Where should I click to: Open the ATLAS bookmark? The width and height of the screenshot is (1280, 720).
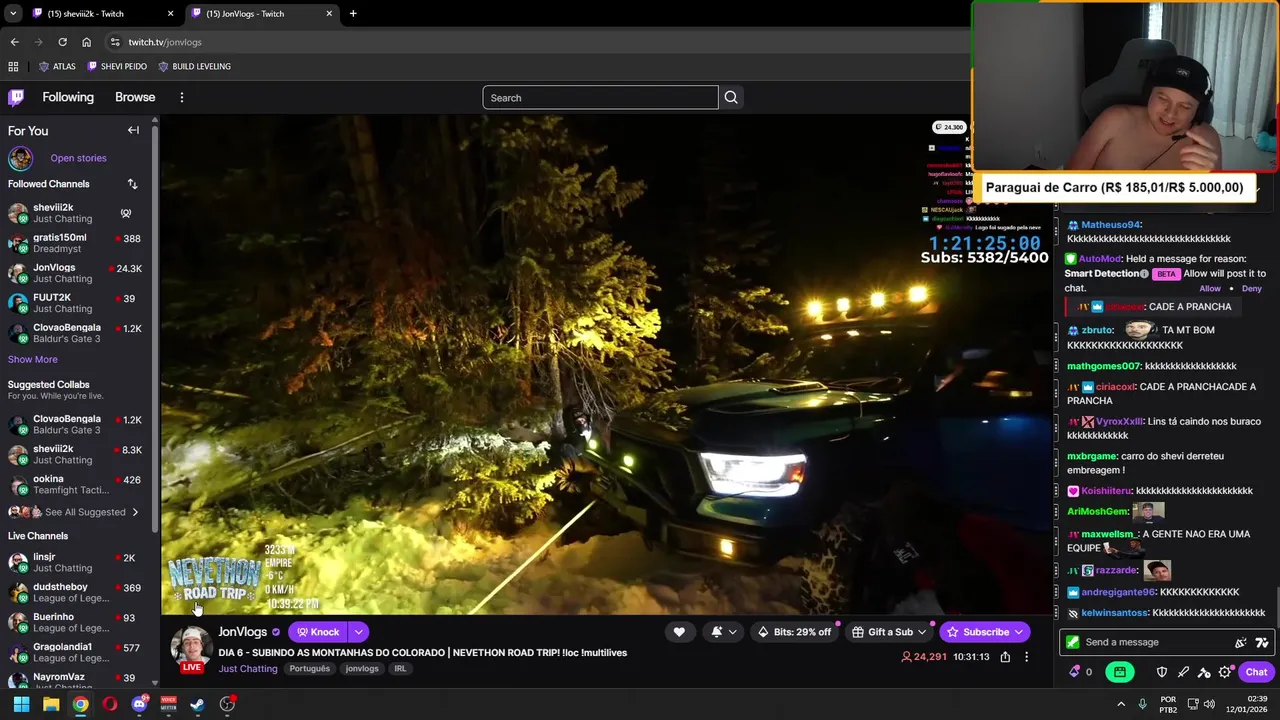(57, 66)
